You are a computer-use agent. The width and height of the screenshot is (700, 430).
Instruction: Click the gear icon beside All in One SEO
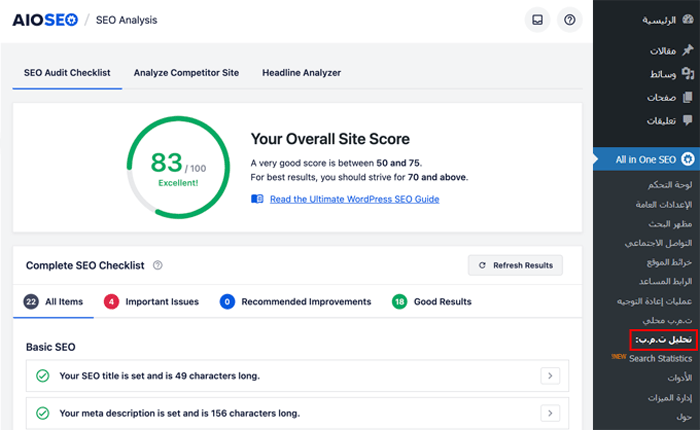(x=688, y=159)
